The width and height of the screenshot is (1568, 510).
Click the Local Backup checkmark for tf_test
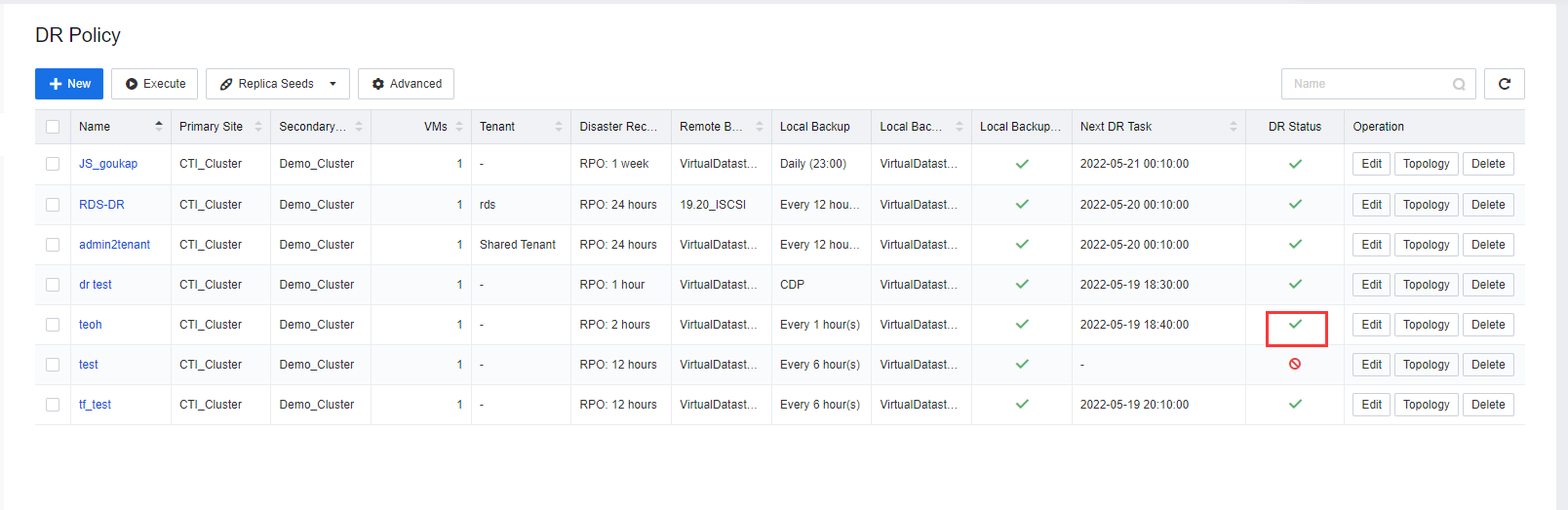pyautogui.click(x=1022, y=404)
